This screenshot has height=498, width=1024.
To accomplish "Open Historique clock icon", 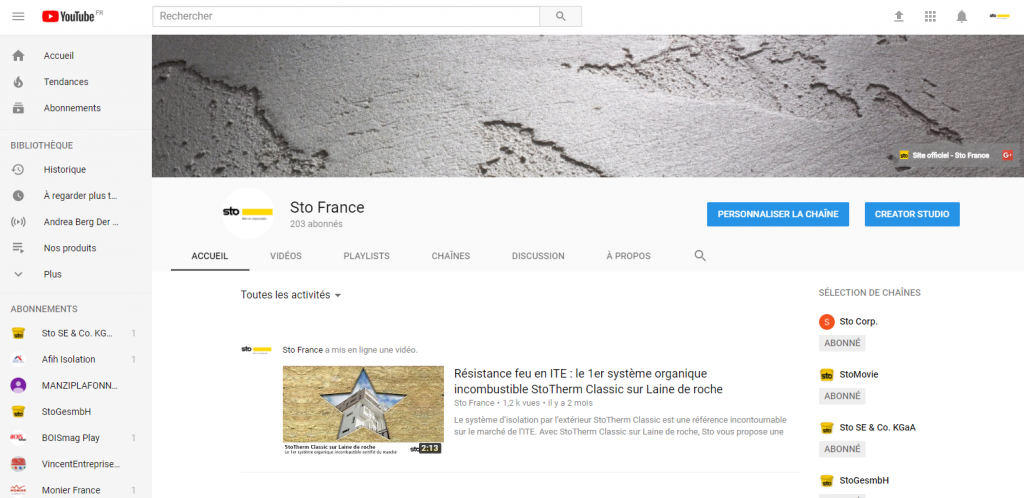I will [x=18, y=170].
